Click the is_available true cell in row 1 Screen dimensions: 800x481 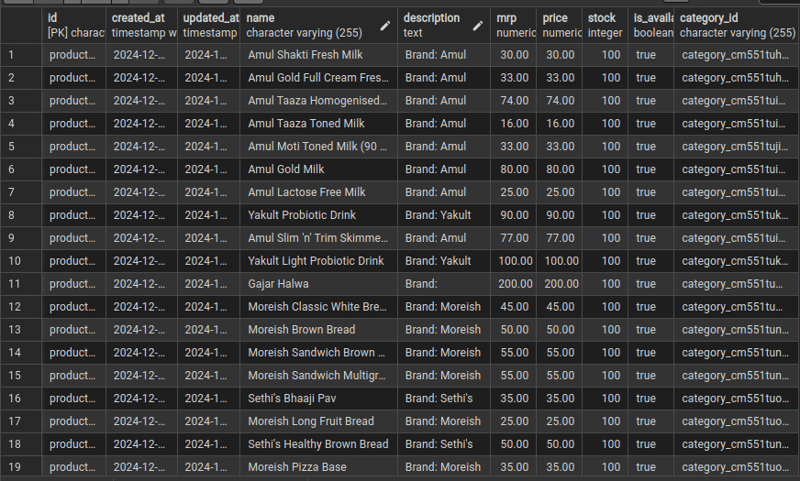click(651, 55)
